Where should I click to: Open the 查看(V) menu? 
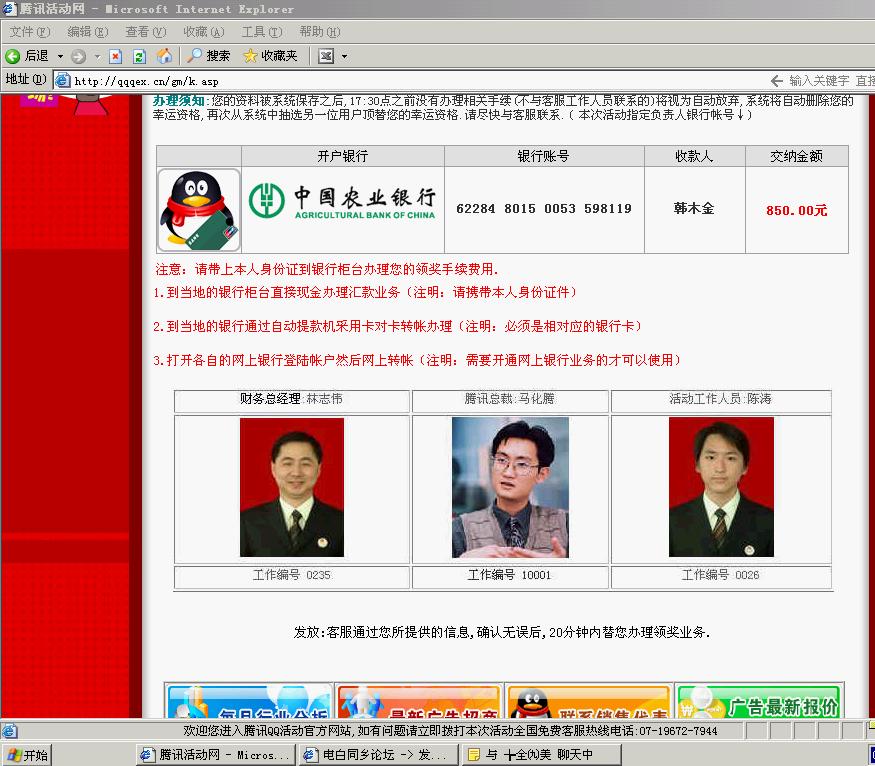click(145, 32)
